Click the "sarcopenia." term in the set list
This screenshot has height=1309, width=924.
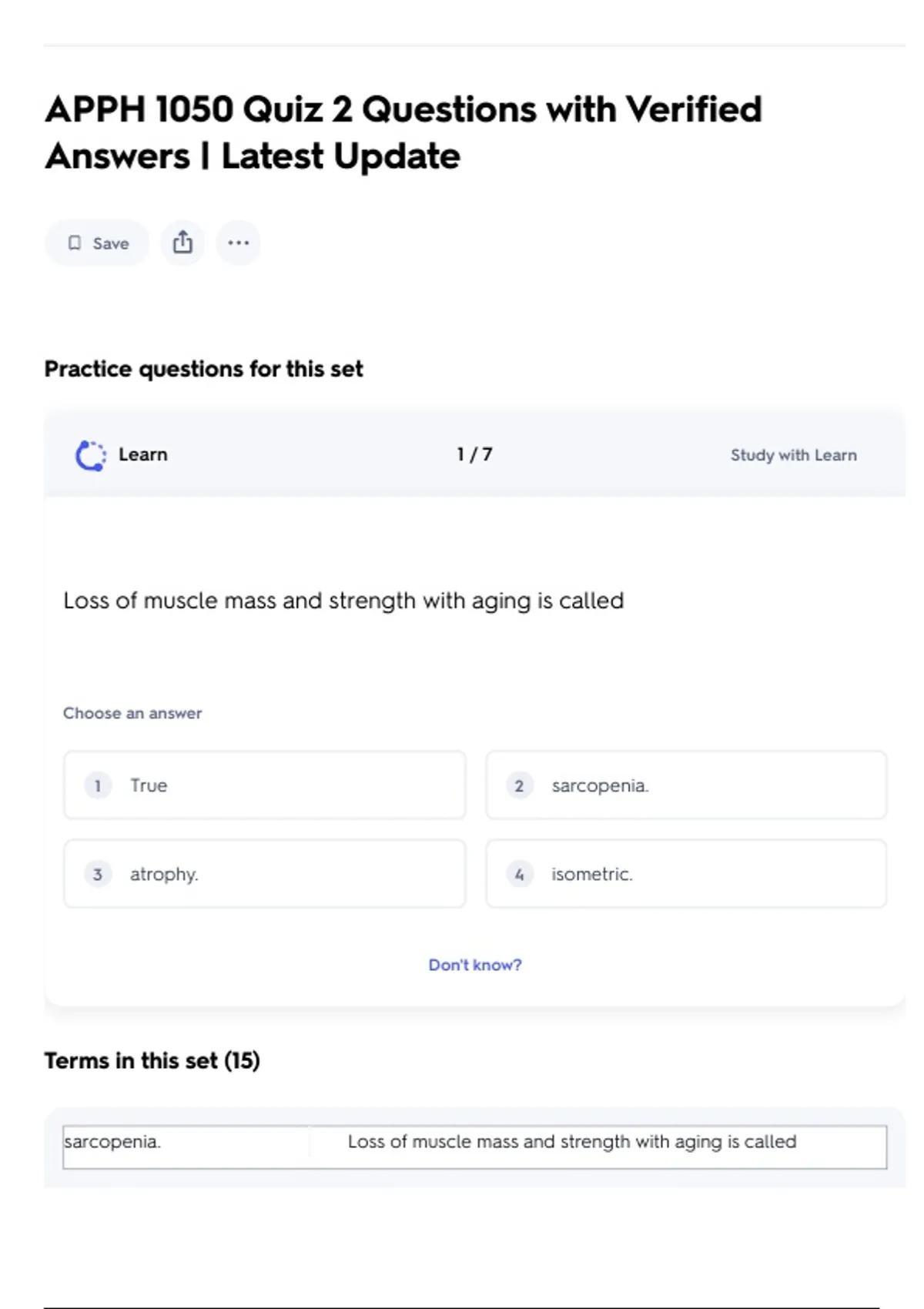click(112, 1141)
